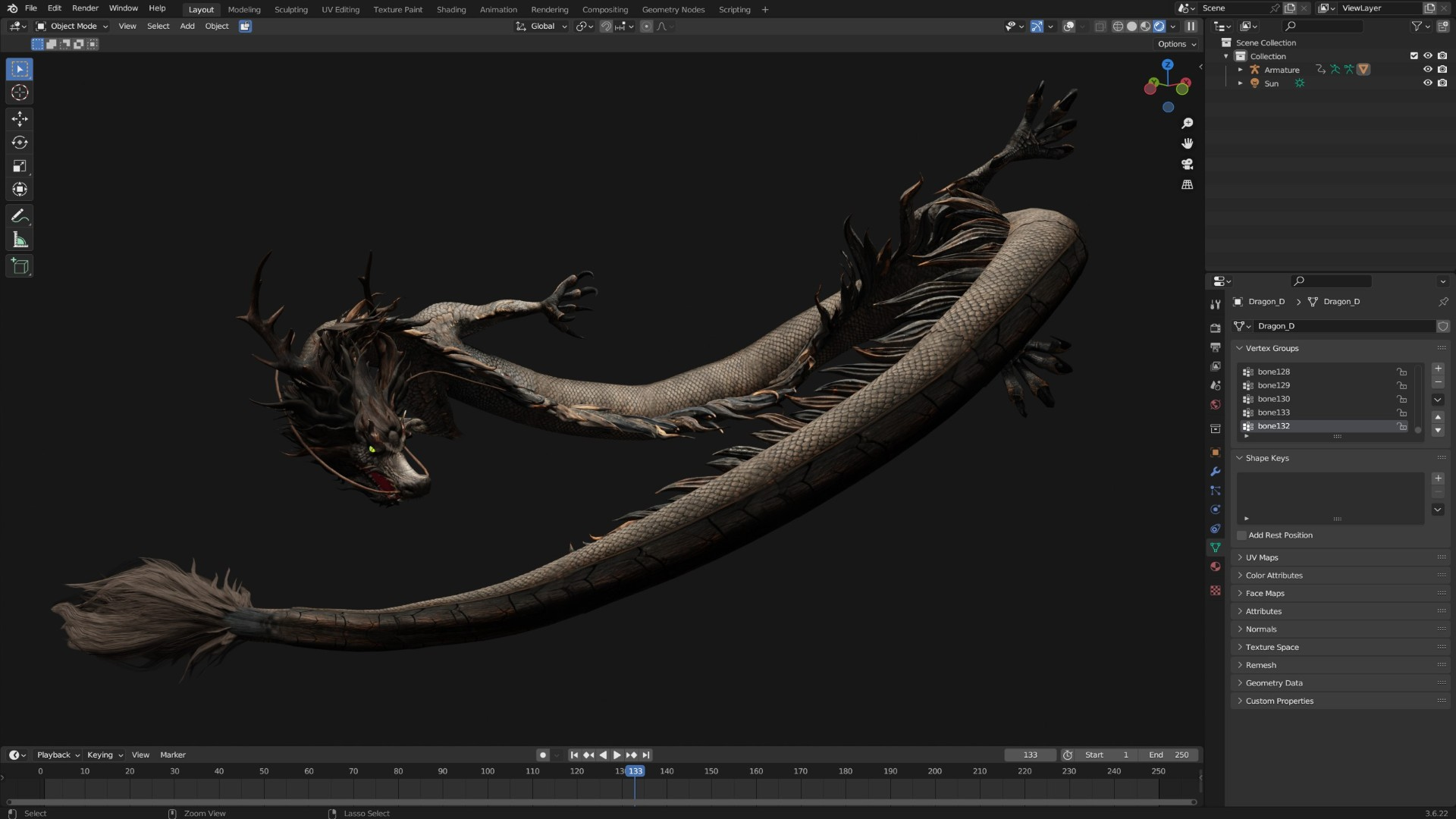
Task: Pick the combined Transform tool
Action: pos(20,190)
